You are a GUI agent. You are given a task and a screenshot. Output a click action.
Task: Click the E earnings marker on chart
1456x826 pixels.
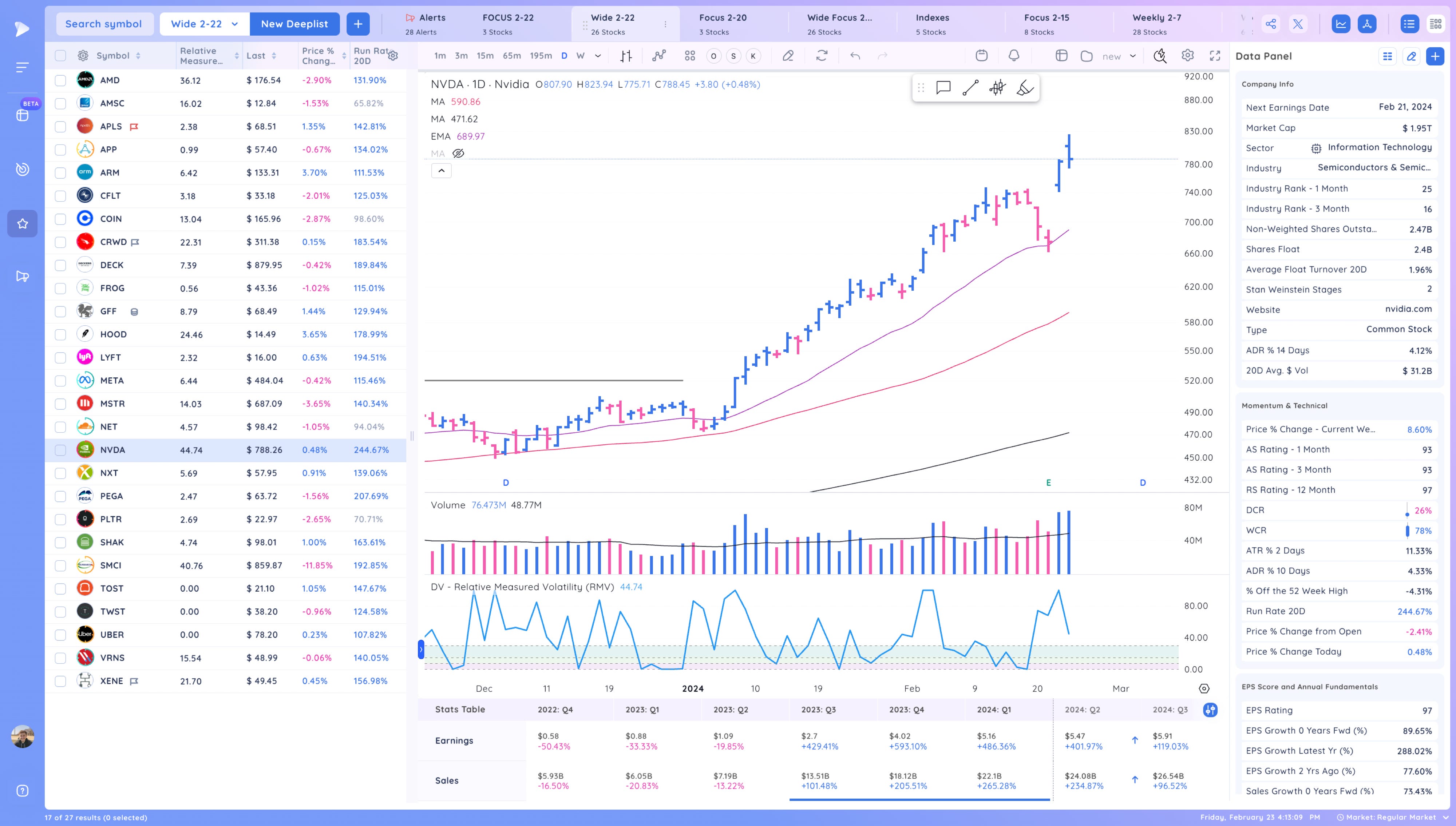1049,483
